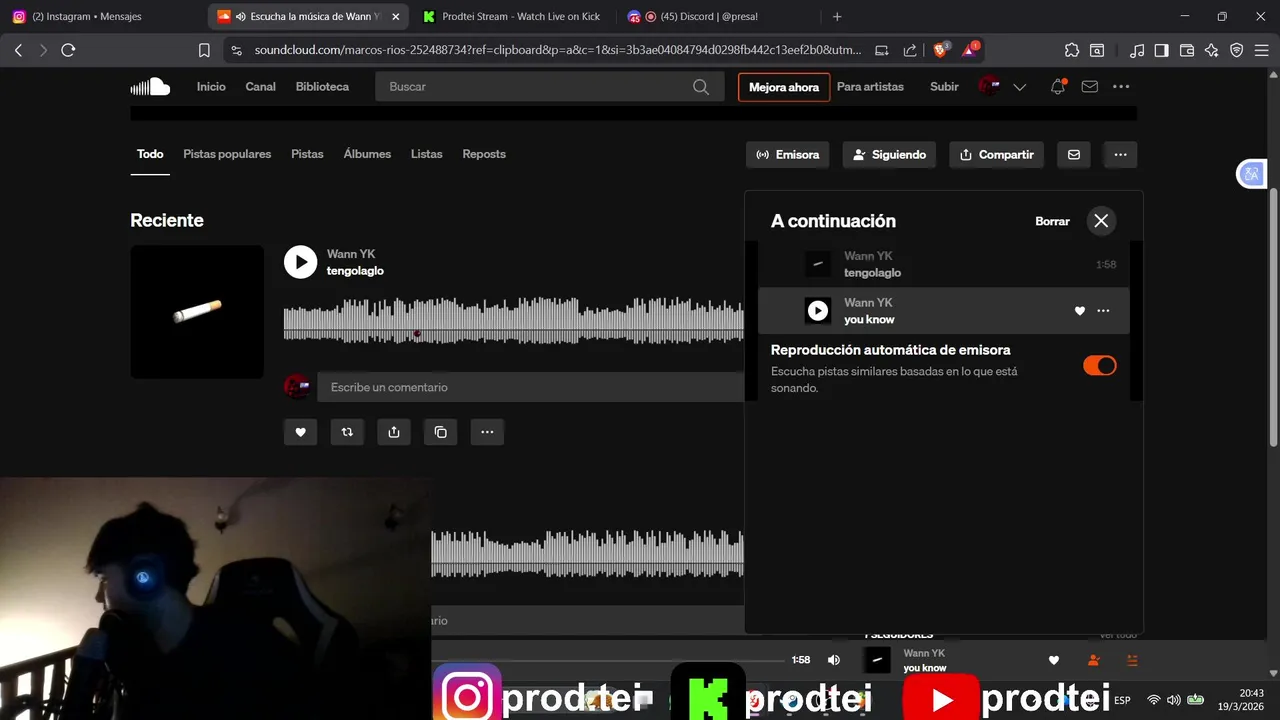Open the Brave Shields lion icon
Image resolution: width=1280 pixels, height=720 pixels.
(x=941, y=50)
